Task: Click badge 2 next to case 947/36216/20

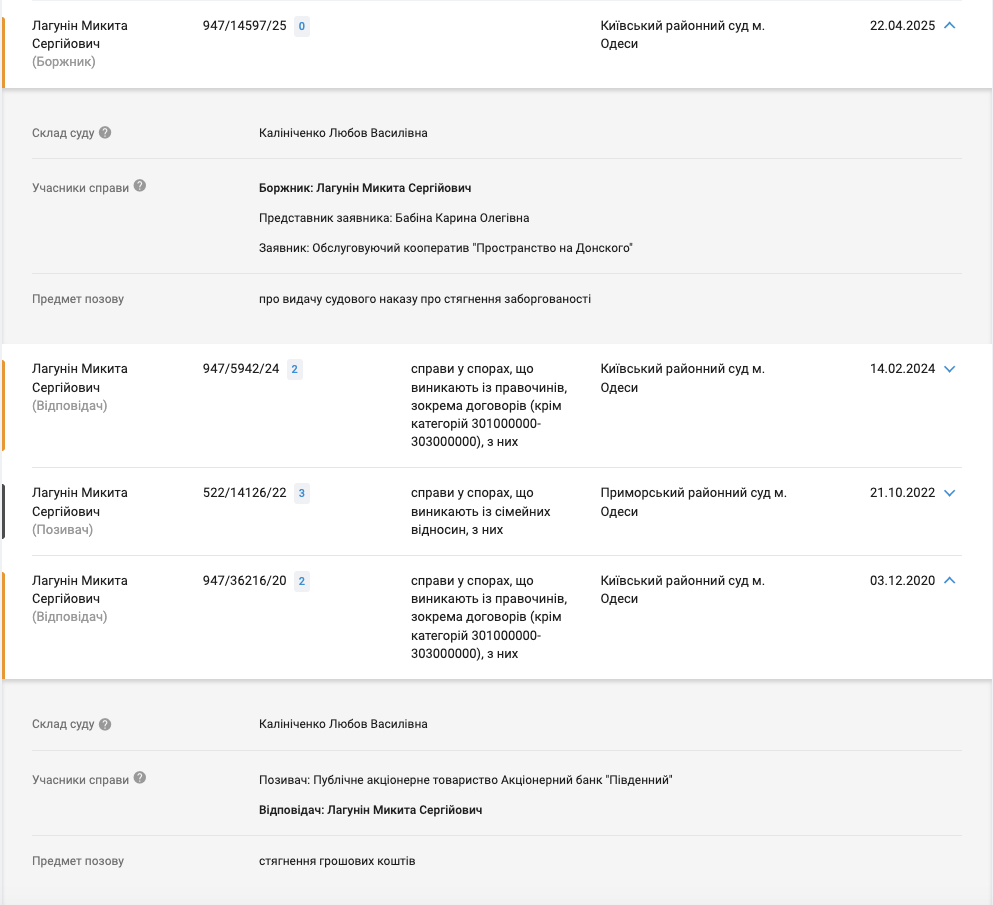Action: (x=301, y=581)
